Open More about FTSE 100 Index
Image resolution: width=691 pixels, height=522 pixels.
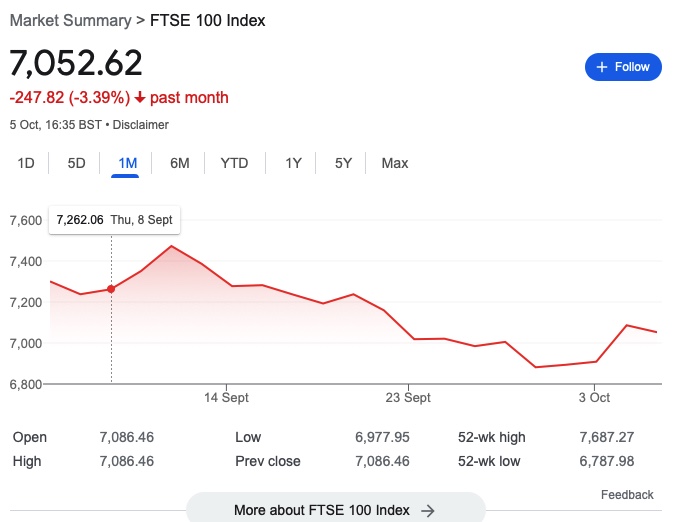click(322, 510)
